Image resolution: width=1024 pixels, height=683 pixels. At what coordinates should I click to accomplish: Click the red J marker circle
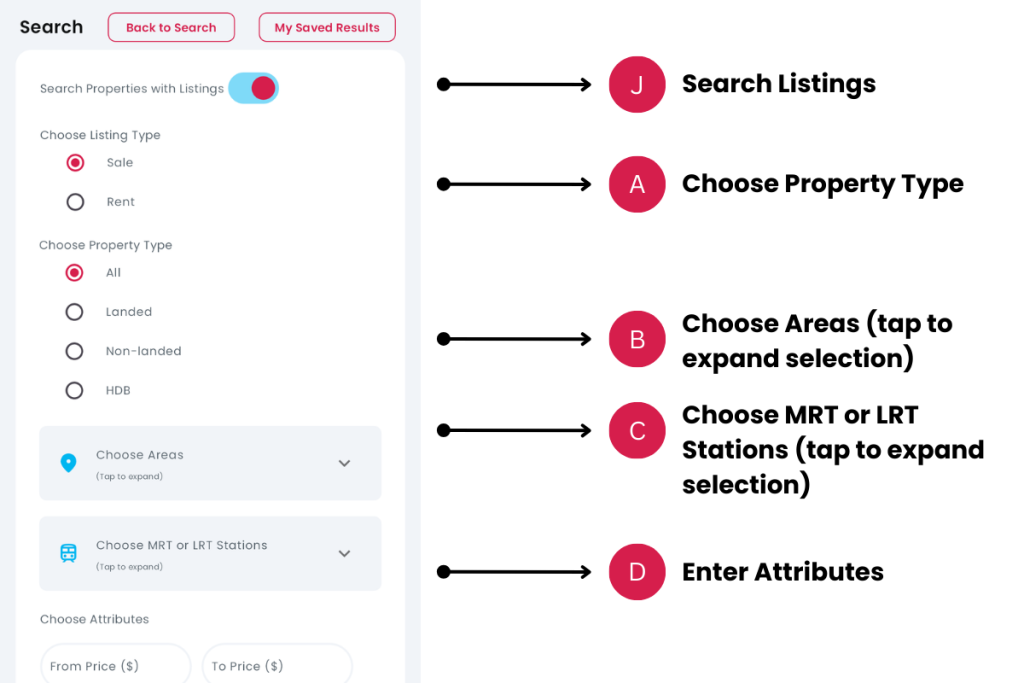(637, 85)
